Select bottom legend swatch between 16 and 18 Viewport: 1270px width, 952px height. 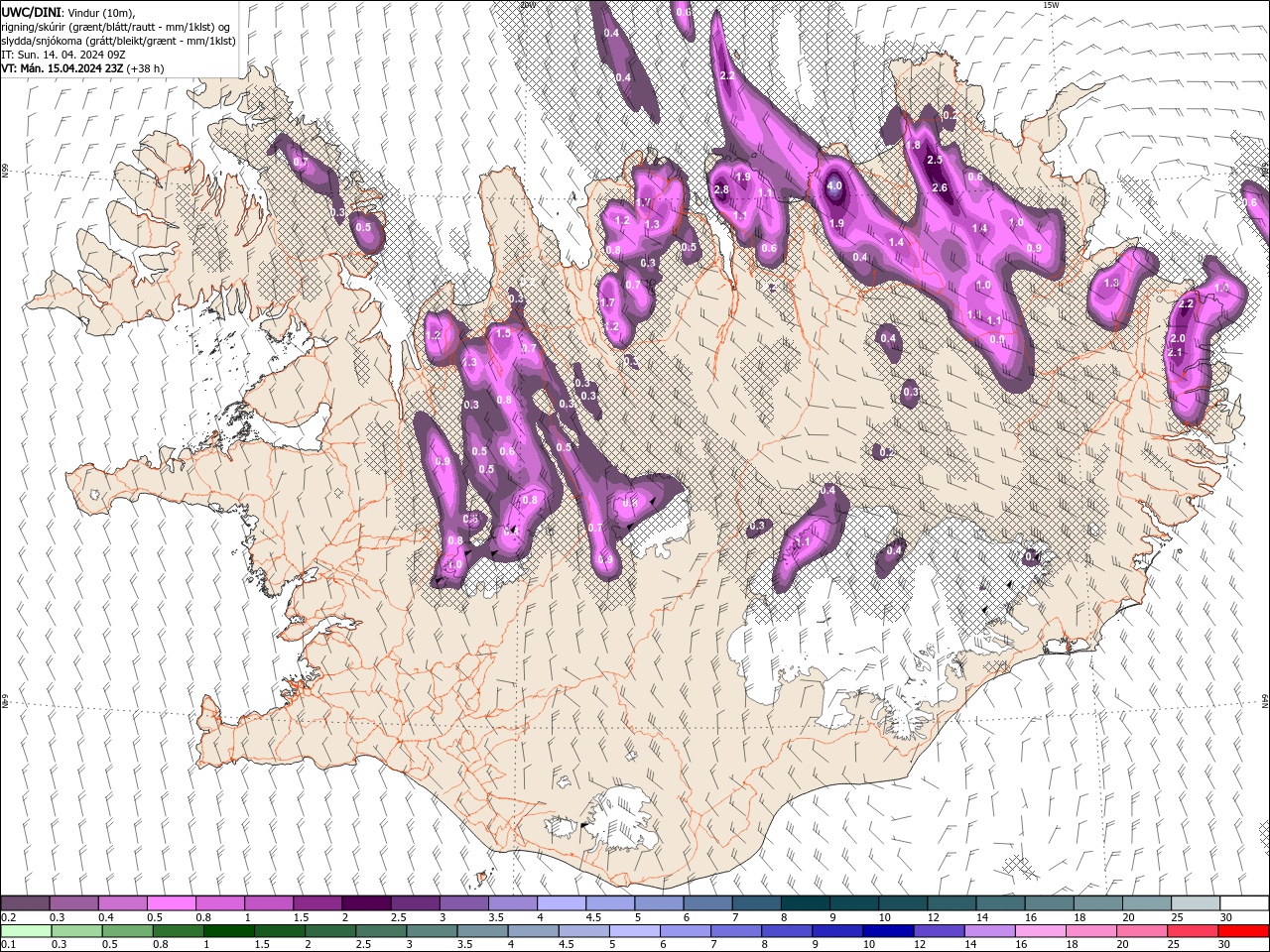pos(1039,931)
